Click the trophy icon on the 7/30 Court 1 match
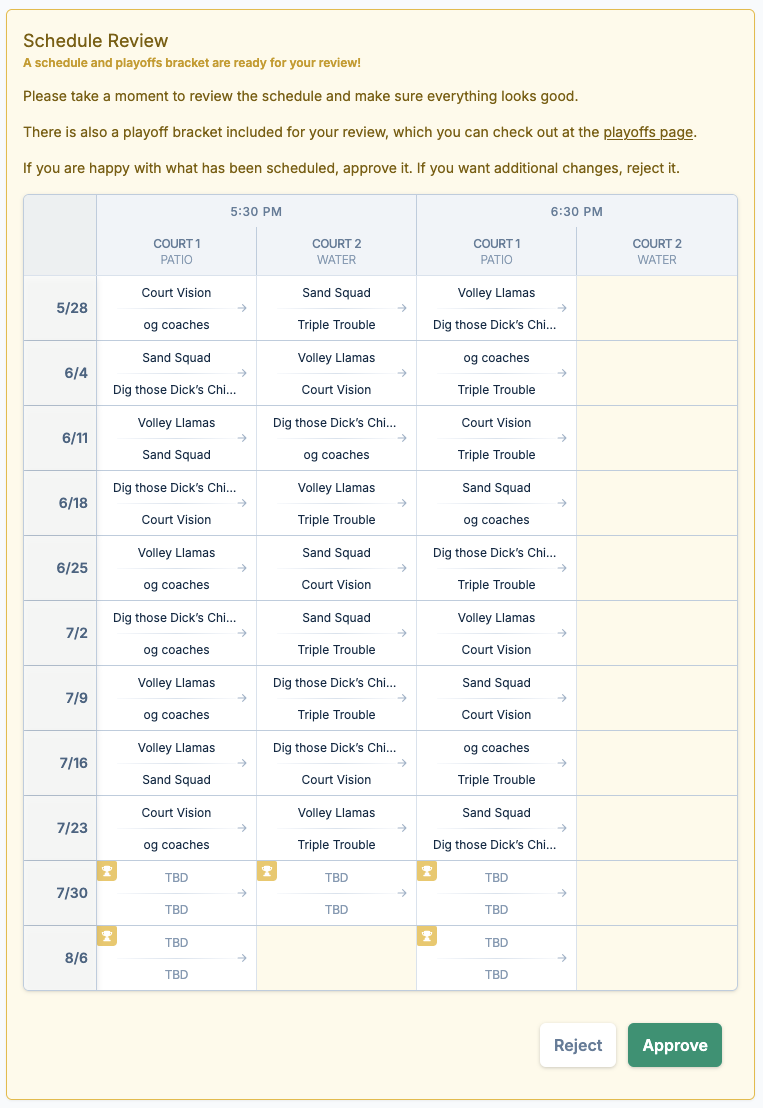The height and width of the screenshot is (1108, 763). click(x=107, y=871)
